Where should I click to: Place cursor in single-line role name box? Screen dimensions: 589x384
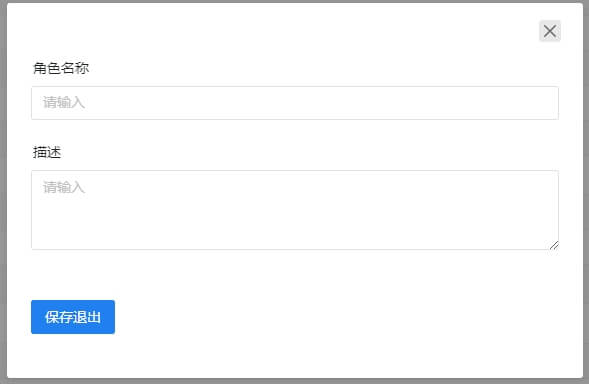(295, 103)
